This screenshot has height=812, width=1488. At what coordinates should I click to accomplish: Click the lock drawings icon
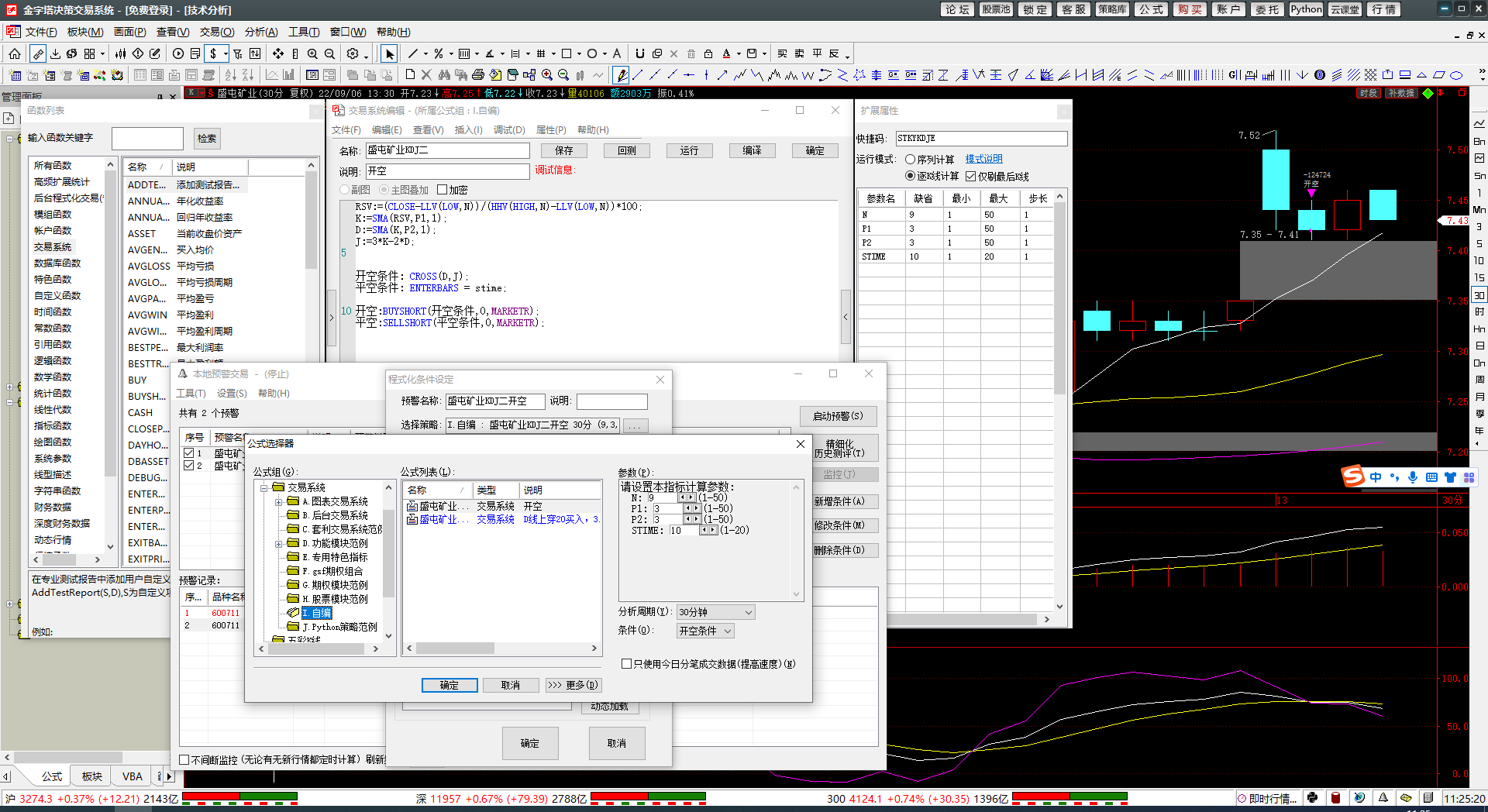[x=708, y=53]
